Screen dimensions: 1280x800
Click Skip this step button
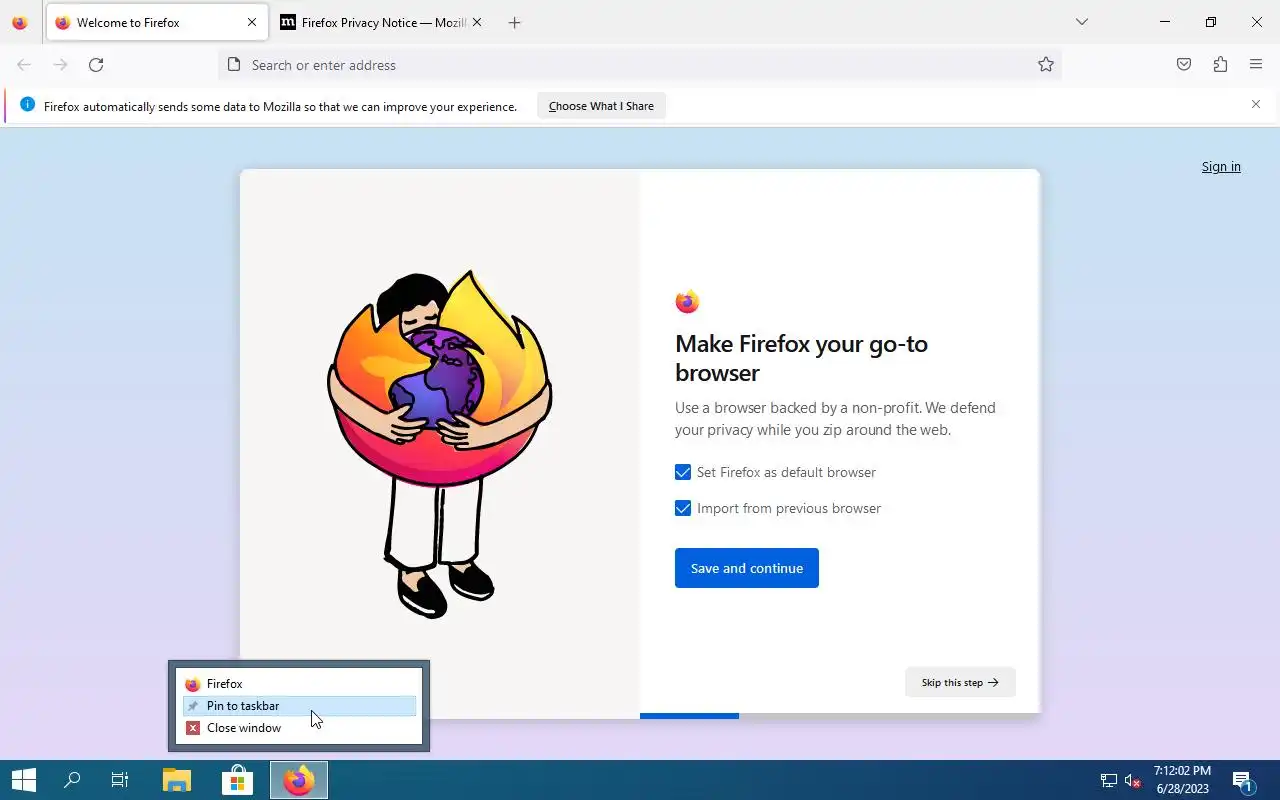pos(960,682)
